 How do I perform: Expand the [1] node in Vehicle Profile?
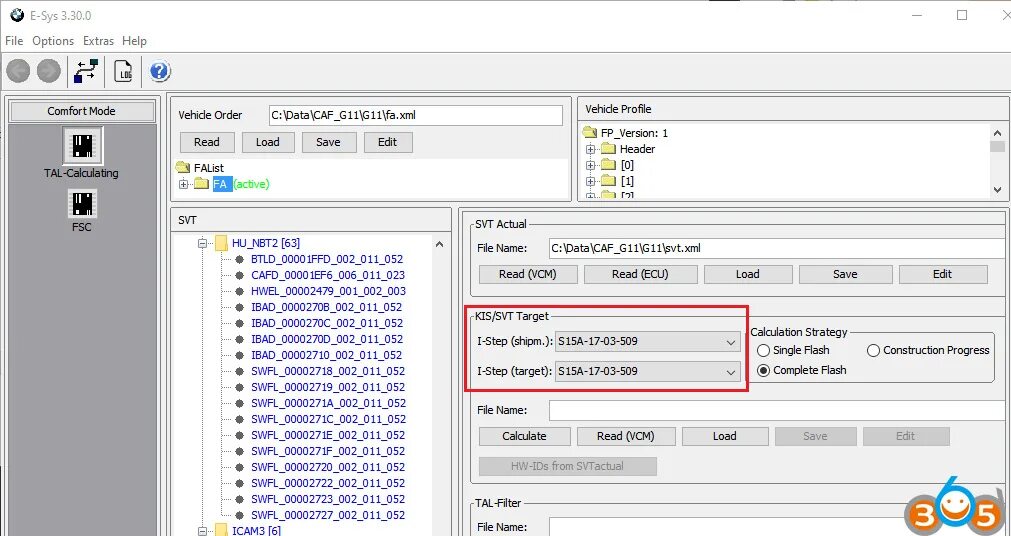point(589,181)
